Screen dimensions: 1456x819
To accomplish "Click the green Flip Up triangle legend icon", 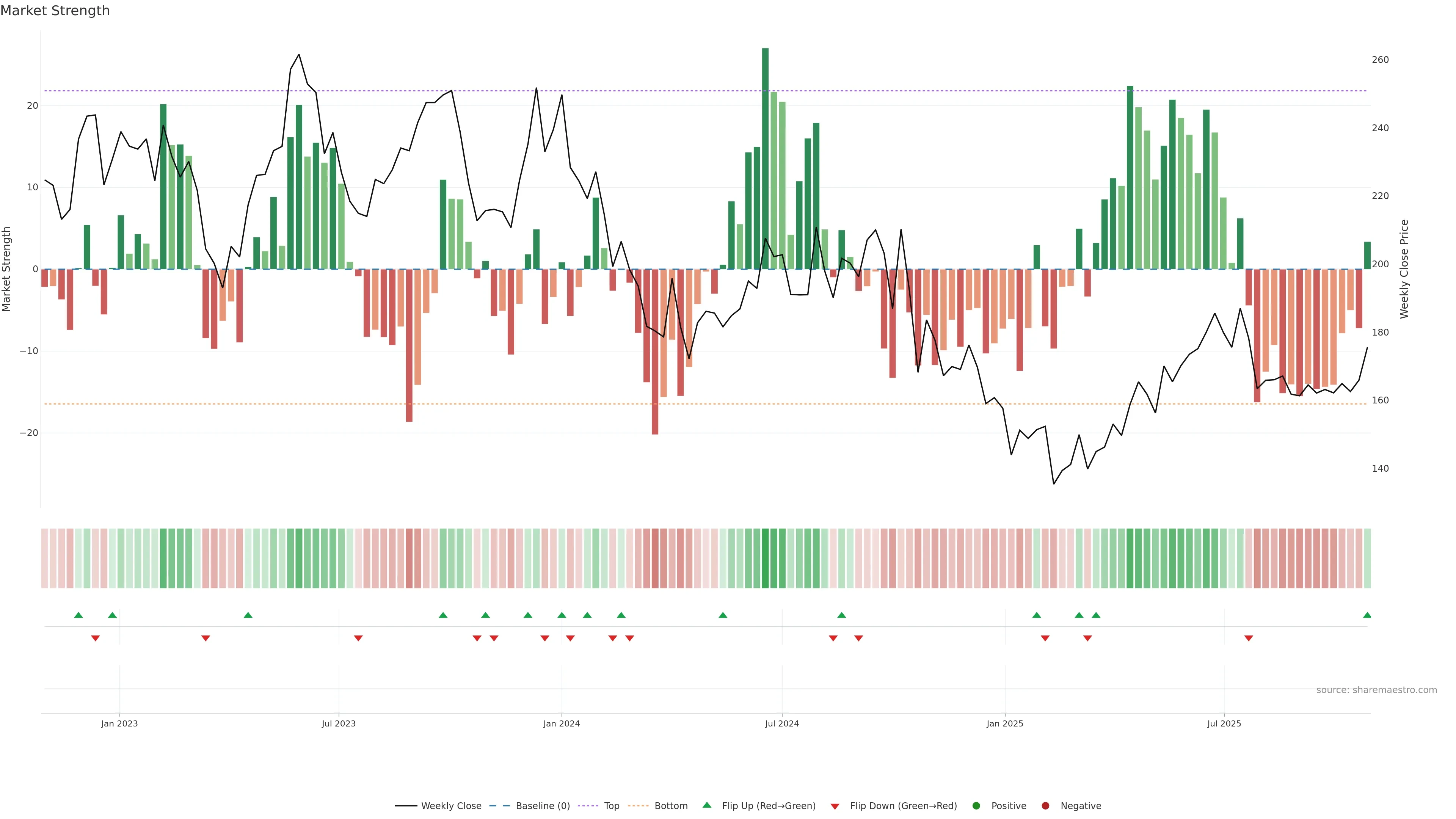I will coord(706,805).
